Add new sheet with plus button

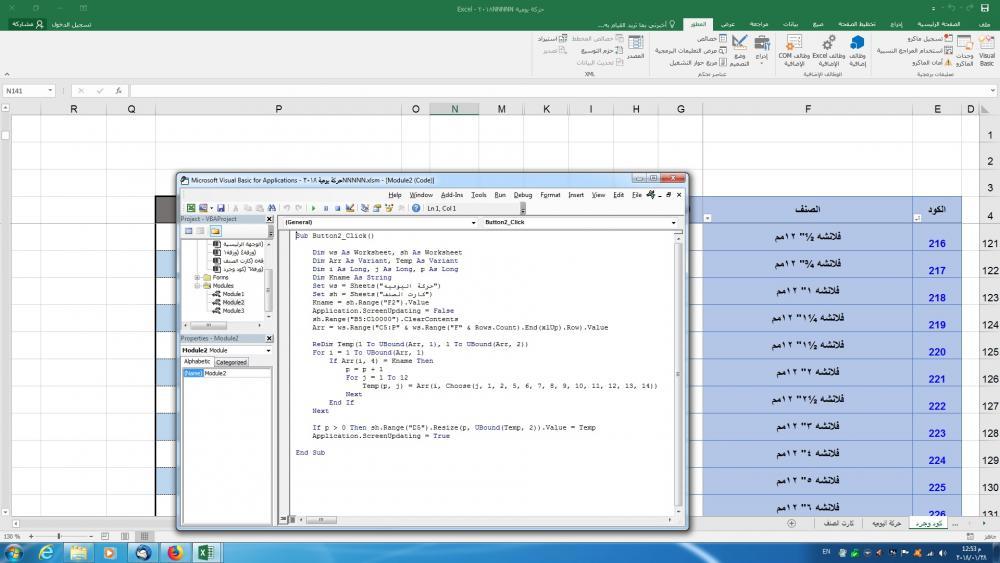click(791, 523)
